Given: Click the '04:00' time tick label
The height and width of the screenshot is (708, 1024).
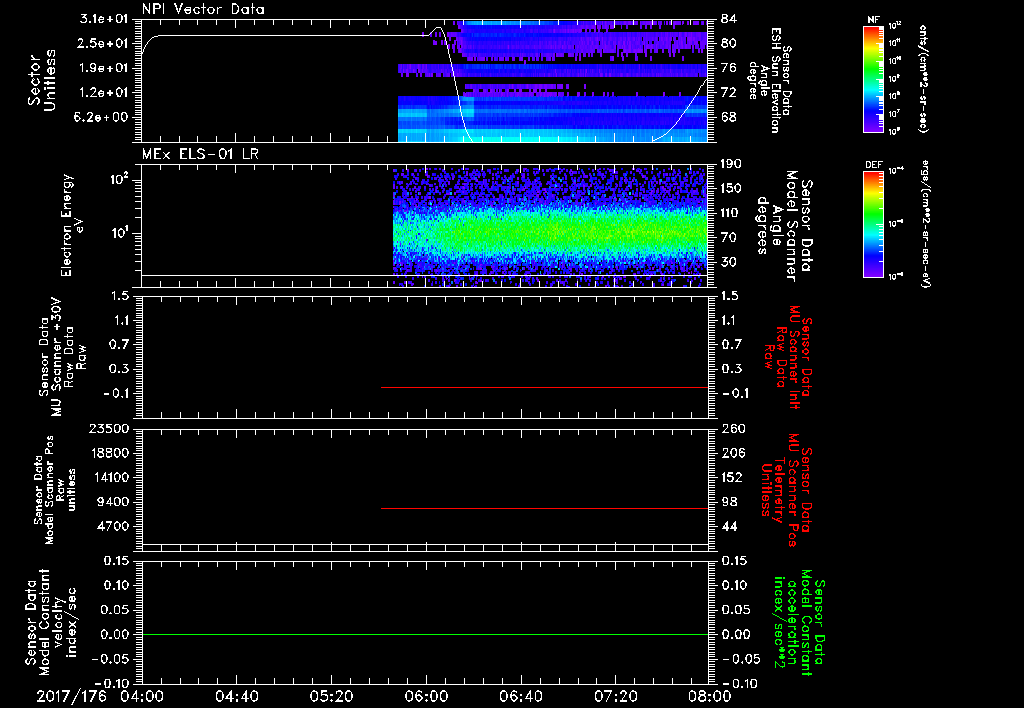Looking at the screenshot, I should (x=142, y=696).
